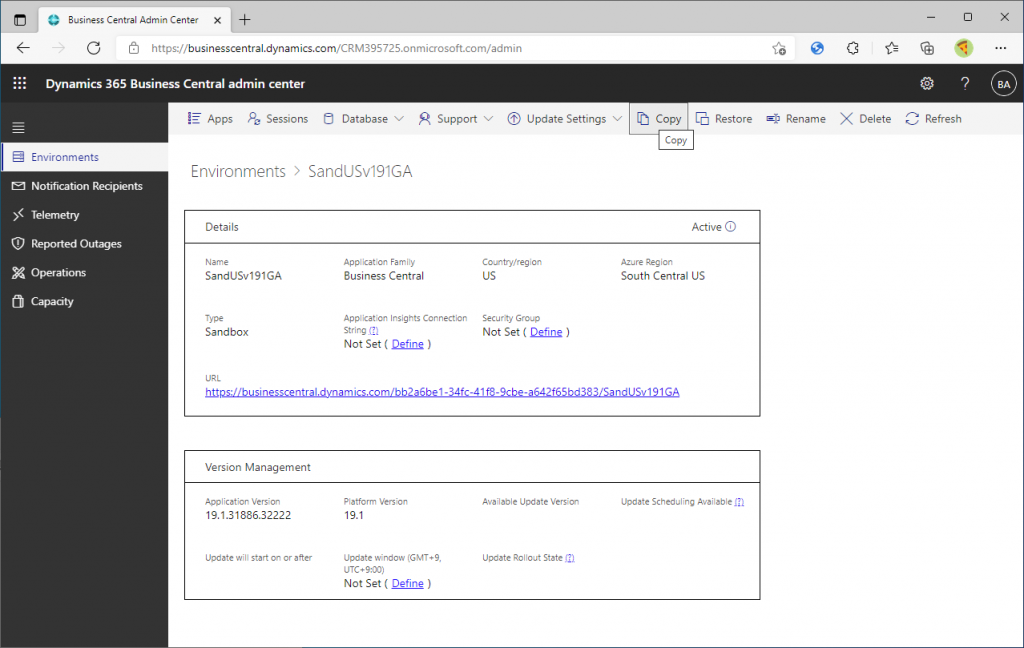Expand the Database dropdown menu
Viewport: 1024px width, 648px height.
pos(364,119)
